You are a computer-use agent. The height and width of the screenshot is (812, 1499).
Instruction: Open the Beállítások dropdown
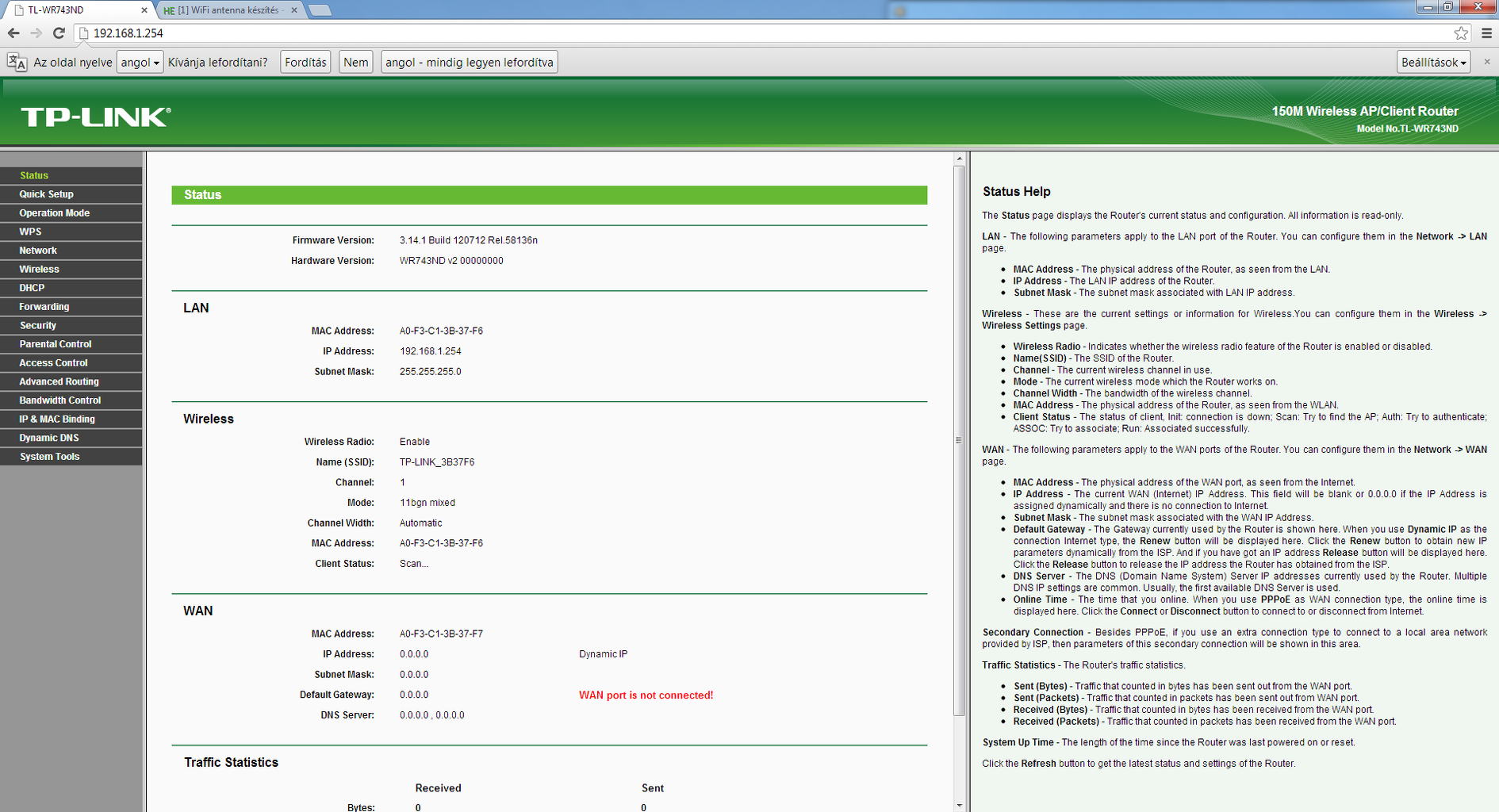1434,62
